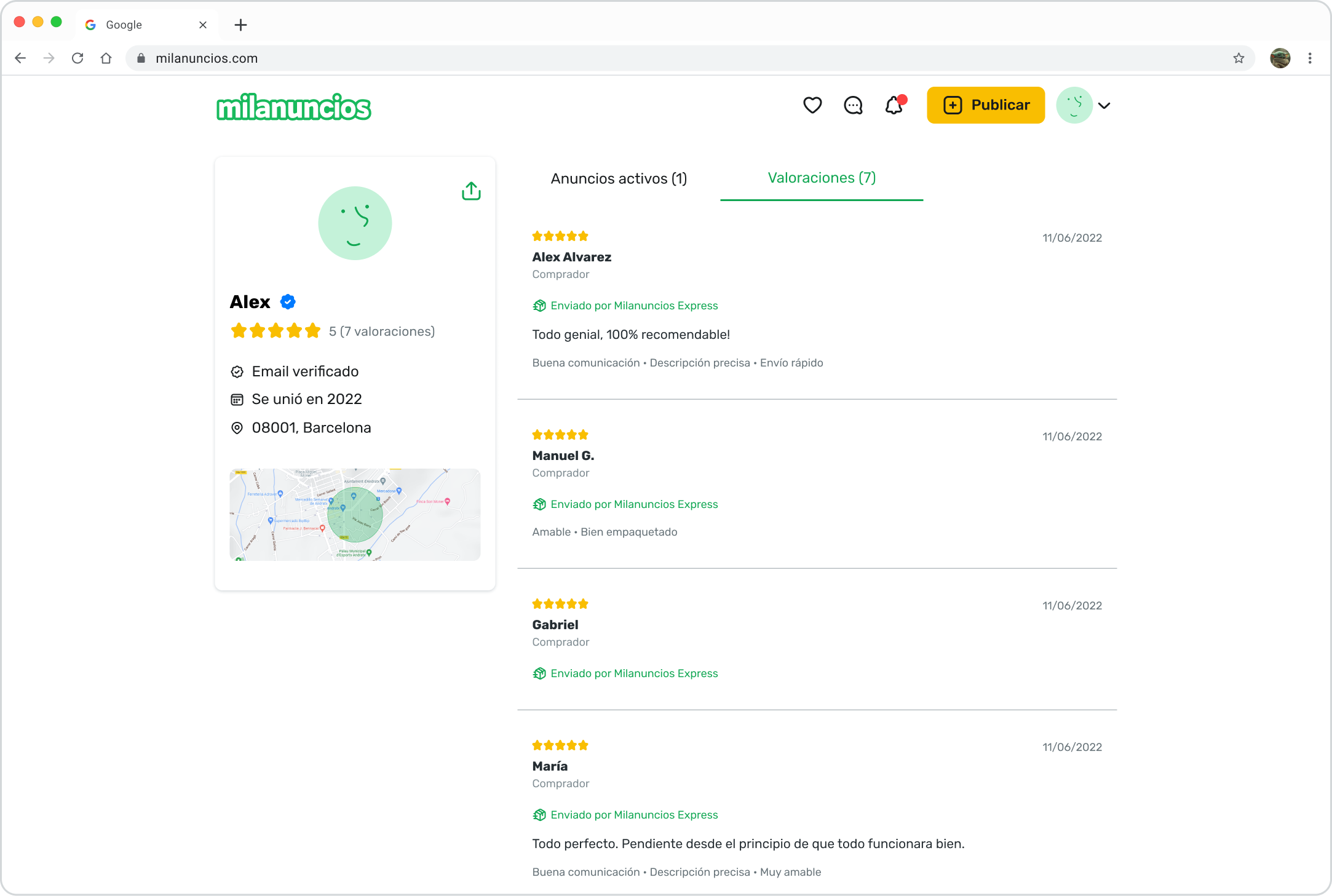This screenshot has width=1332, height=896.
Task: Open reviewer Manuel G.'s name
Action: tap(563, 456)
